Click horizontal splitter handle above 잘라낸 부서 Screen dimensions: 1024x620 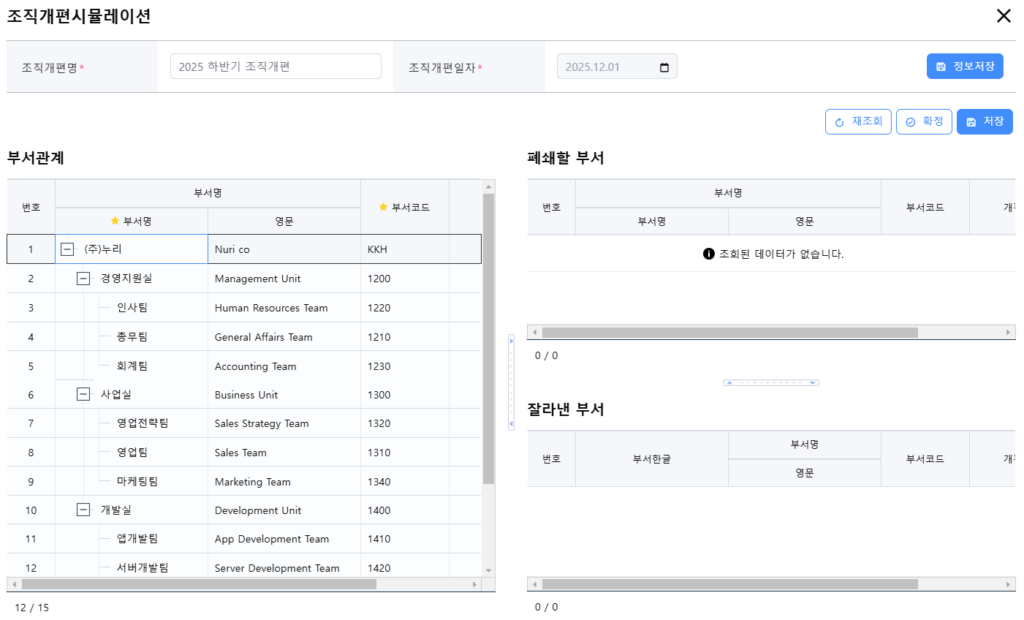coord(771,382)
